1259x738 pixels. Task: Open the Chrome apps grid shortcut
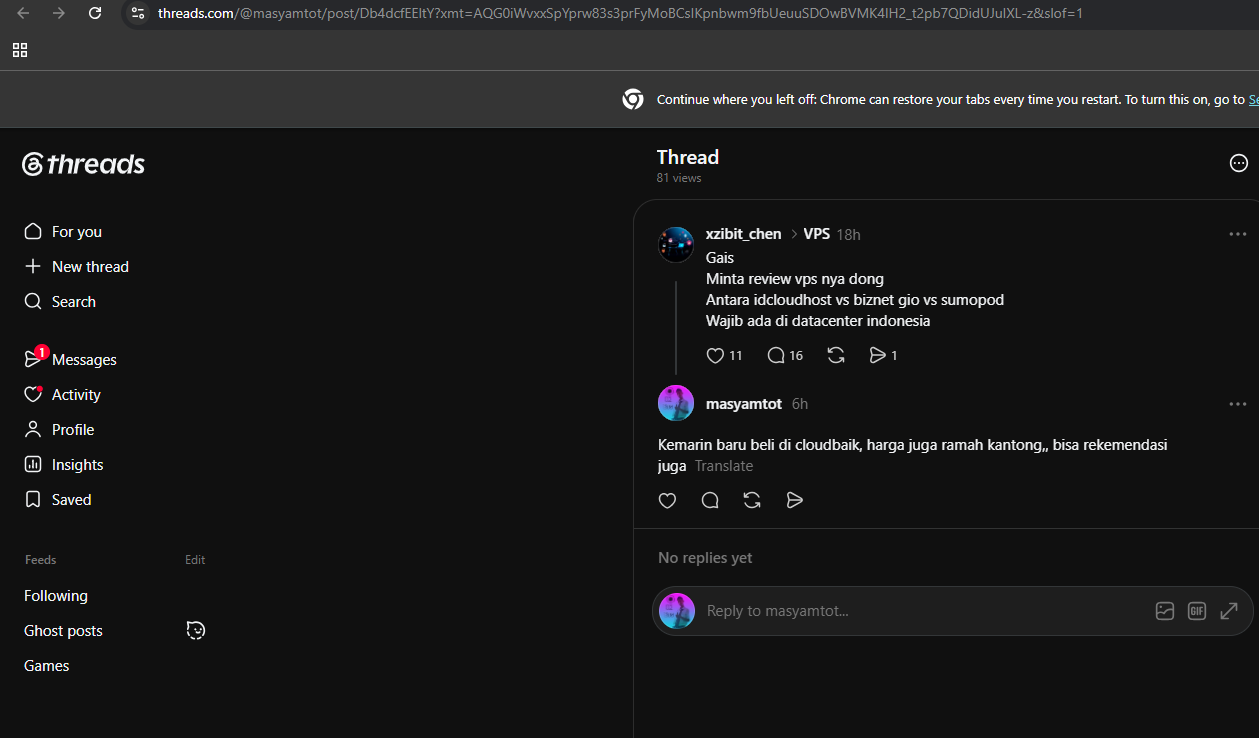(x=20, y=50)
